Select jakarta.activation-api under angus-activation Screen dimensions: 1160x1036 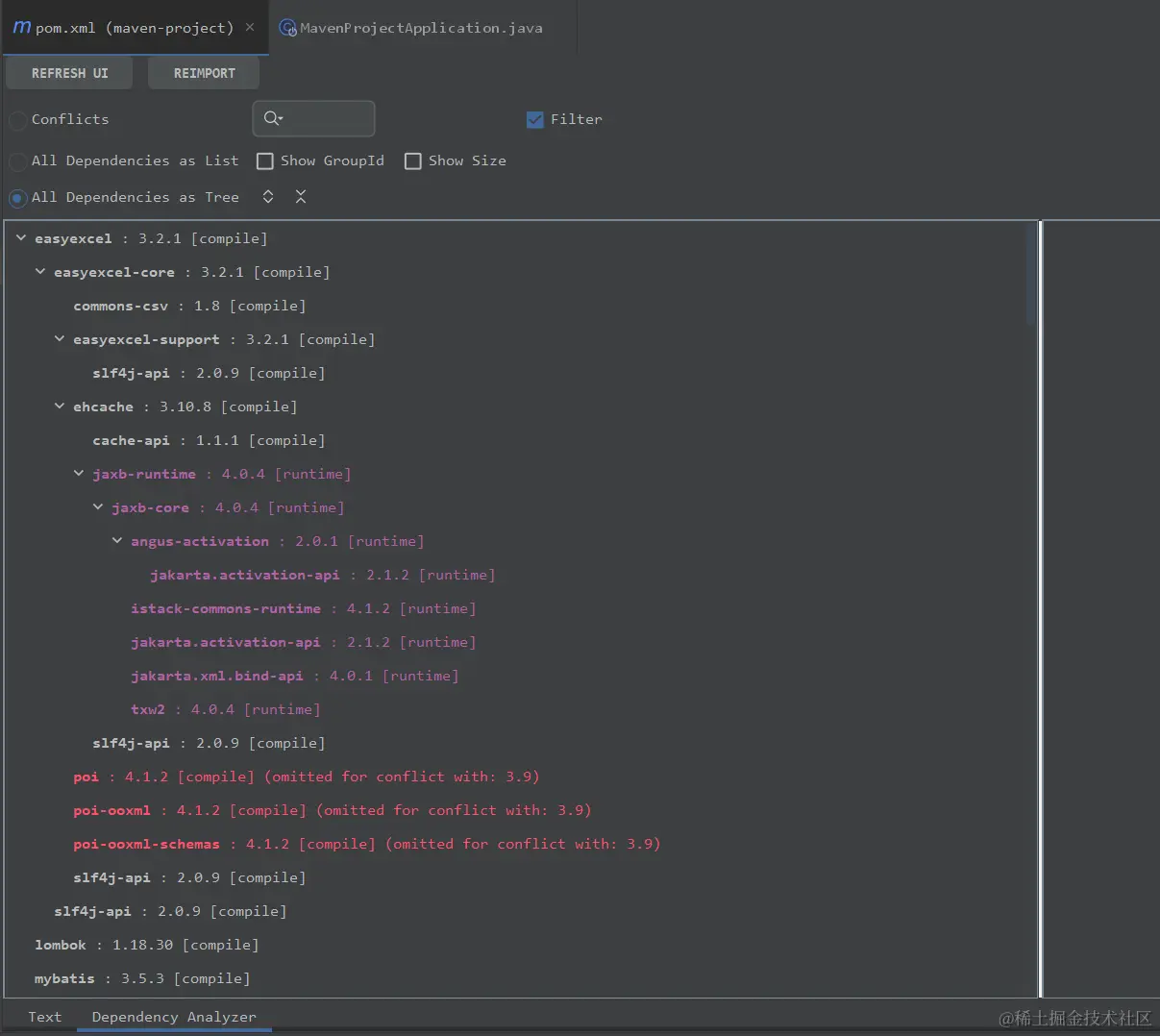(x=322, y=575)
